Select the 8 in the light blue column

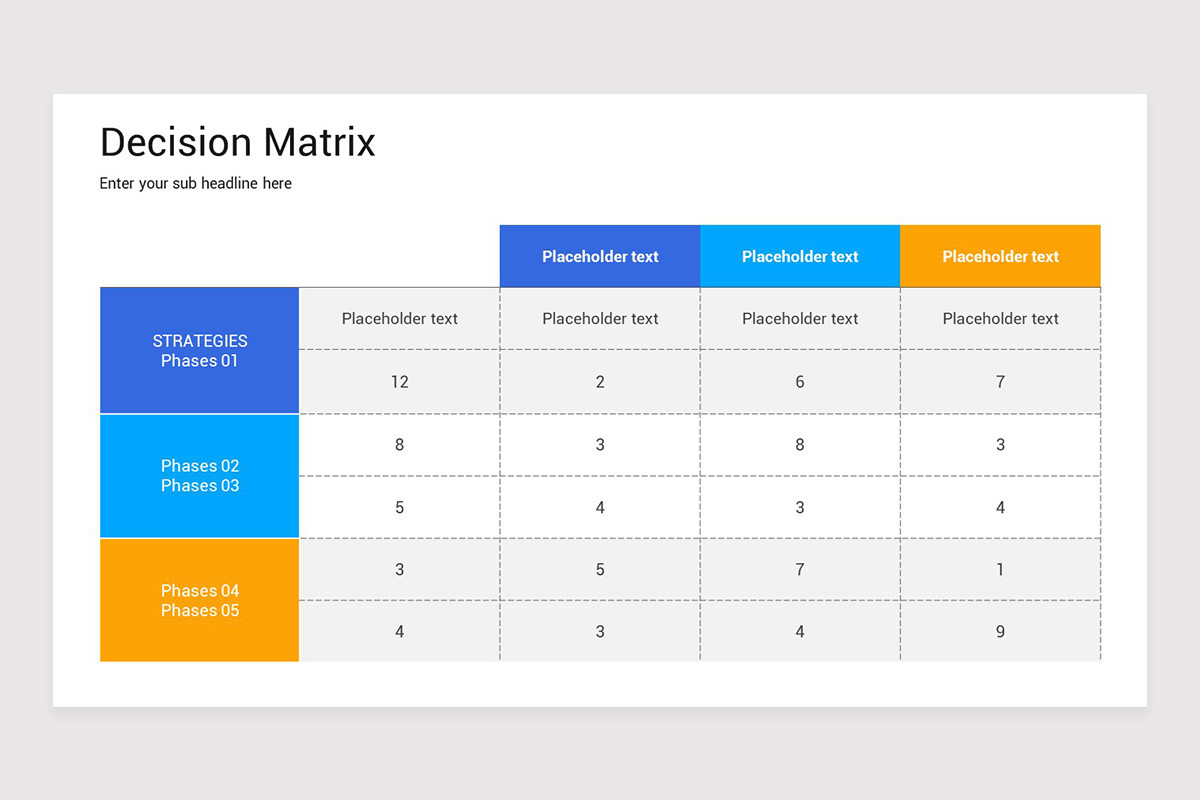coord(800,445)
